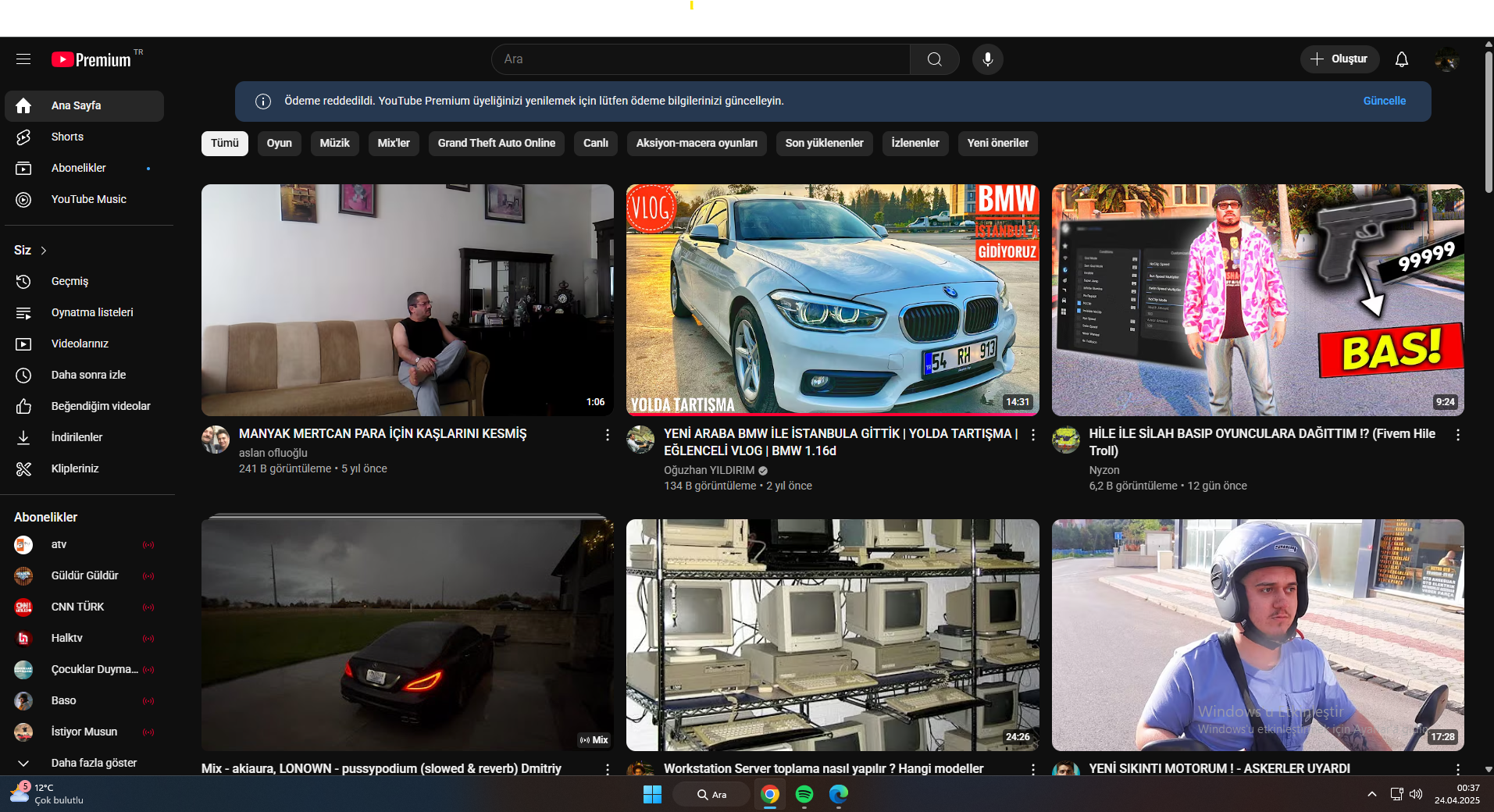Open Shorts from the sidebar
The width and height of the screenshot is (1494, 812).
tap(84, 137)
